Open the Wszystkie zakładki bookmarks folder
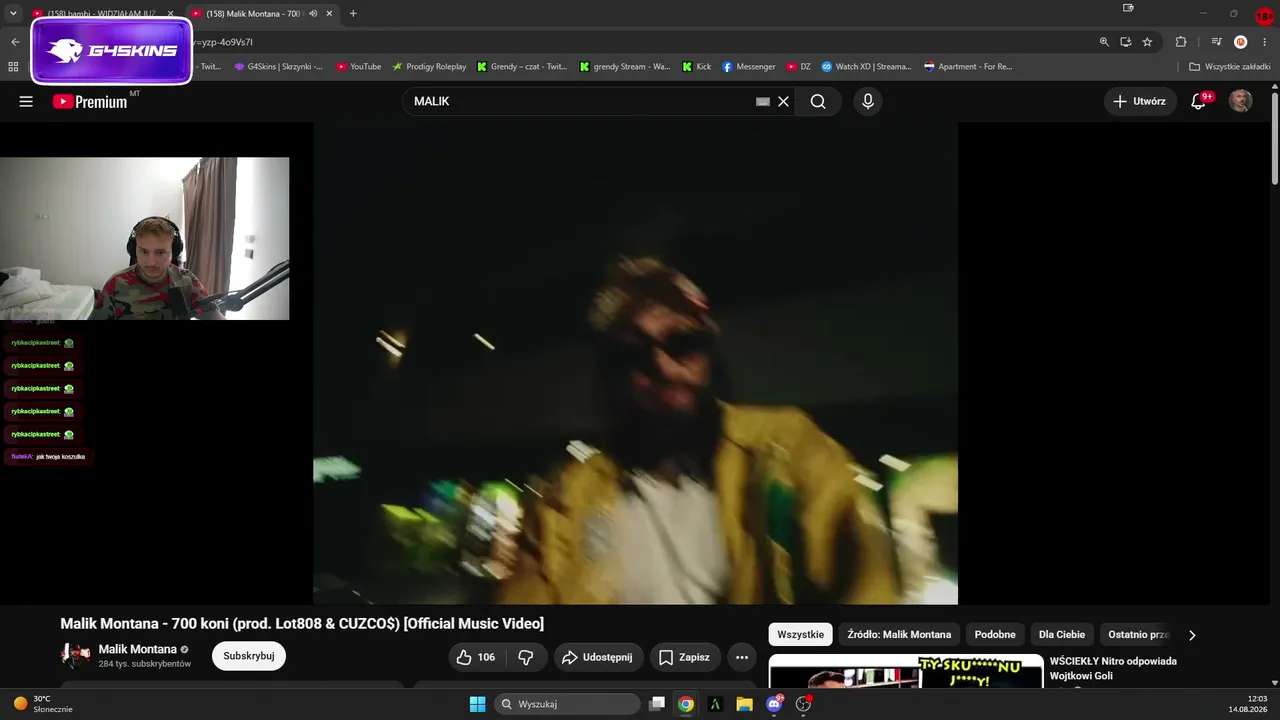Viewport: 1280px width, 720px height. (1230, 67)
